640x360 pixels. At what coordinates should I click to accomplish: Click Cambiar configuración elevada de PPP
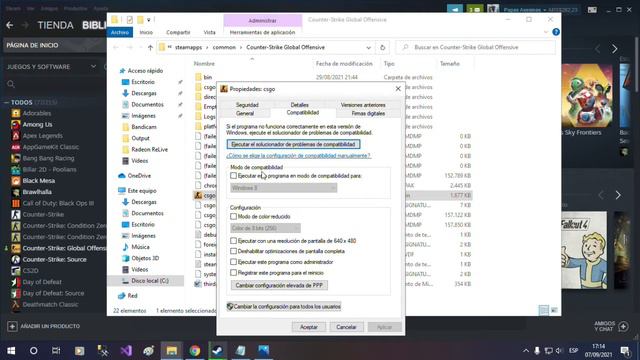pos(279,285)
